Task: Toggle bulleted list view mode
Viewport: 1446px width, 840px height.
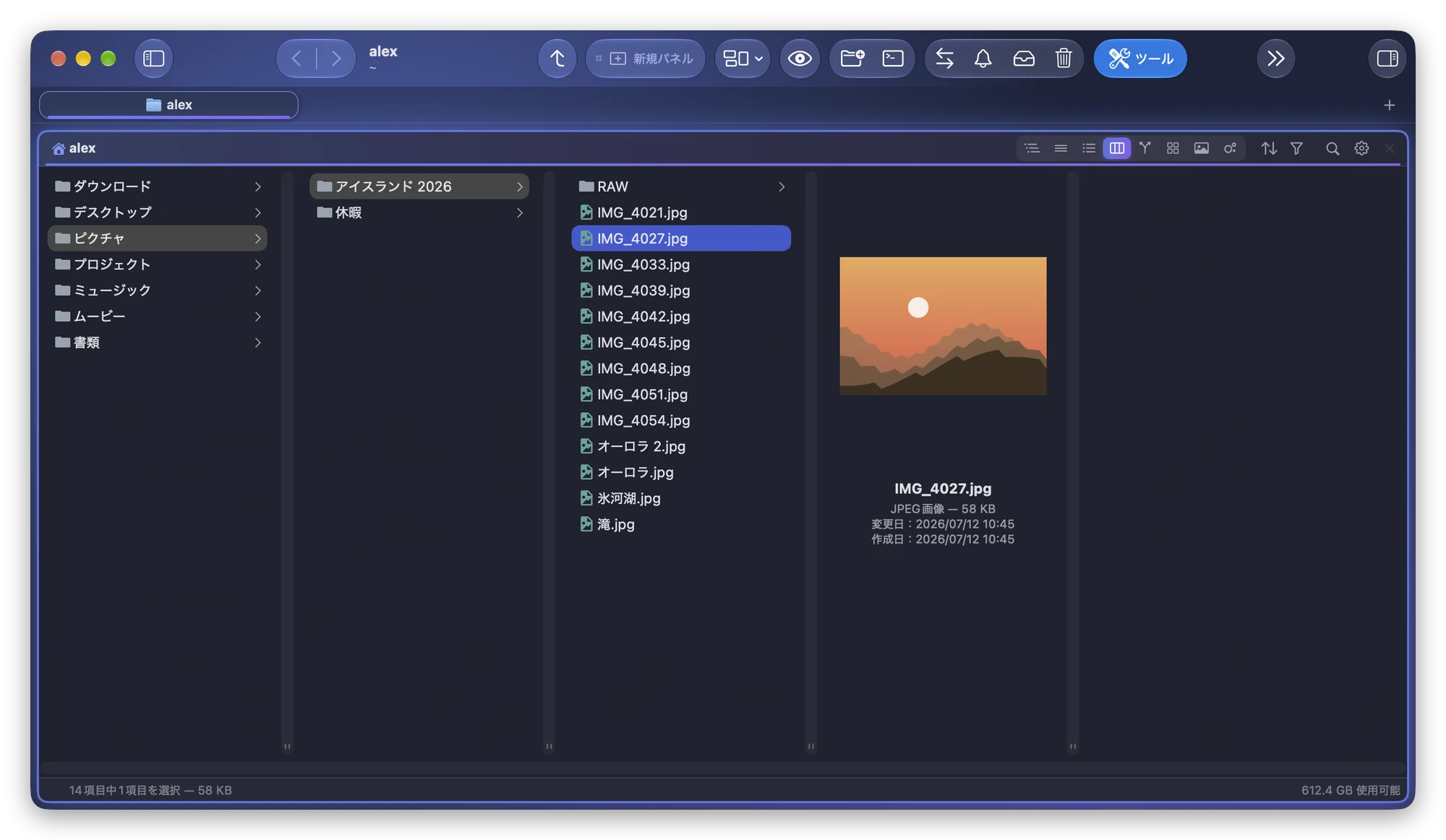Action: point(1088,148)
